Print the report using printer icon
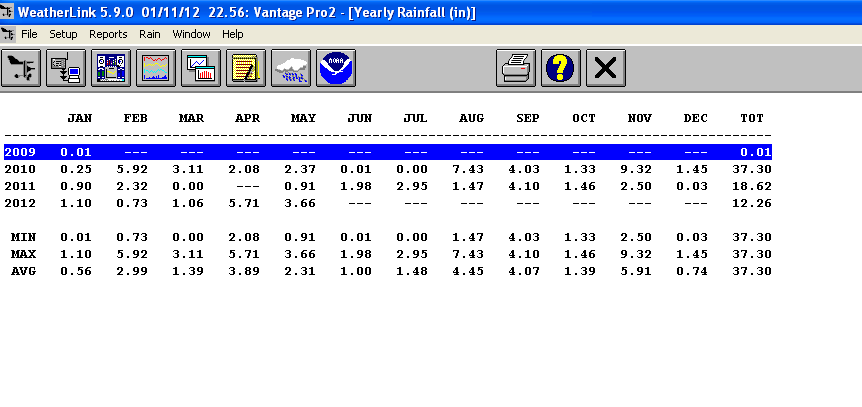Image resolution: width=862 pixels, height=407 pixels. 516,68
